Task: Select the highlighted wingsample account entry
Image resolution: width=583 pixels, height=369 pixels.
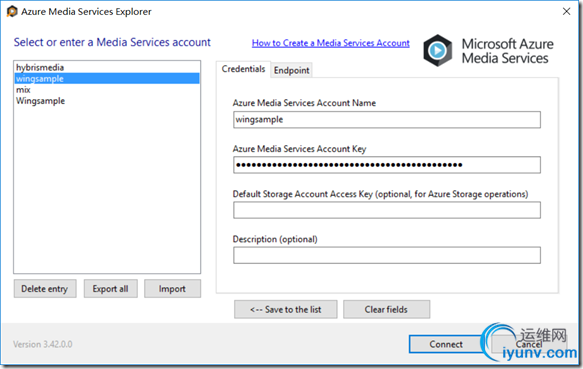Action: pos(107,78)
